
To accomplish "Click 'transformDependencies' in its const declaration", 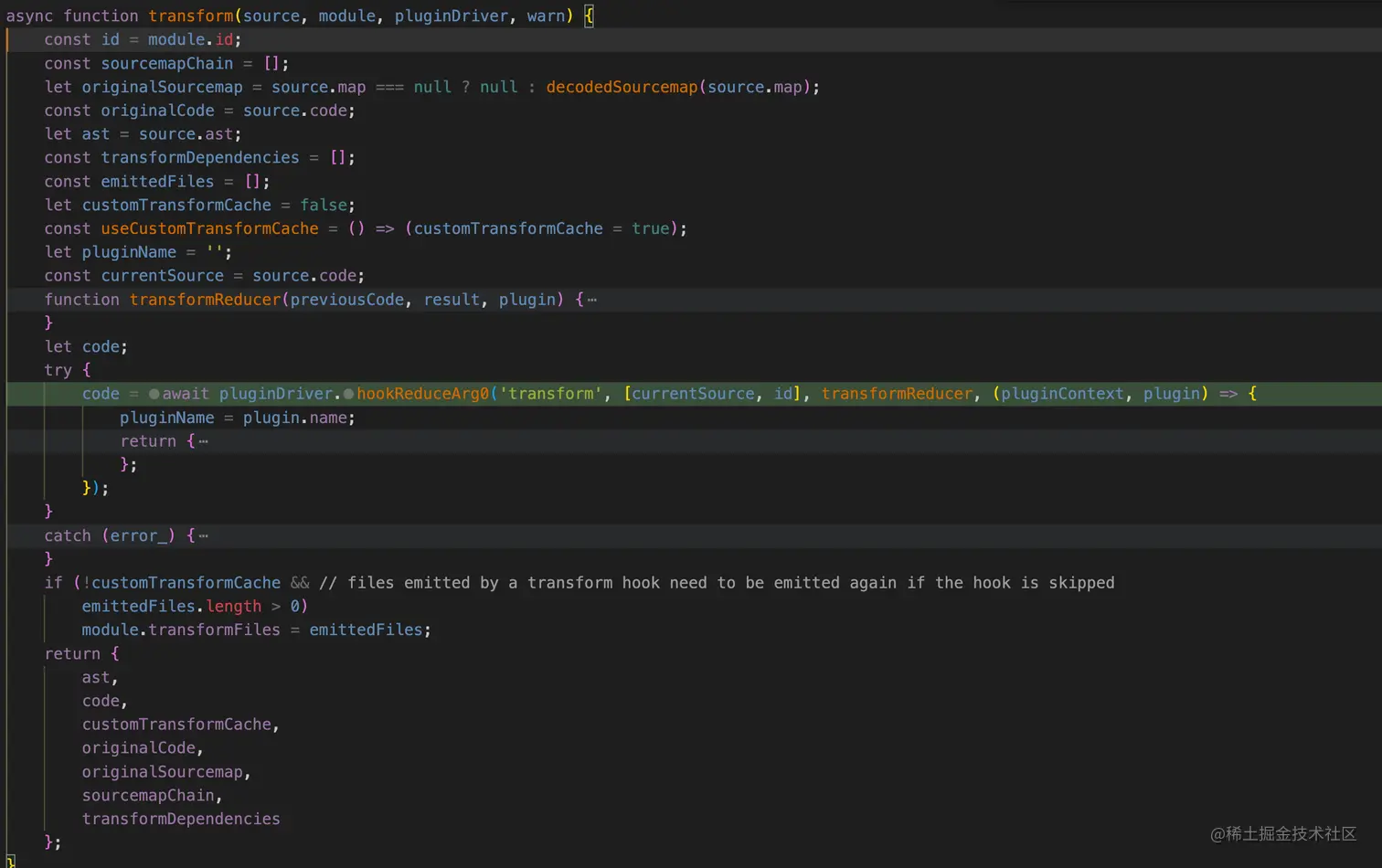I will [x=200, y=157].
